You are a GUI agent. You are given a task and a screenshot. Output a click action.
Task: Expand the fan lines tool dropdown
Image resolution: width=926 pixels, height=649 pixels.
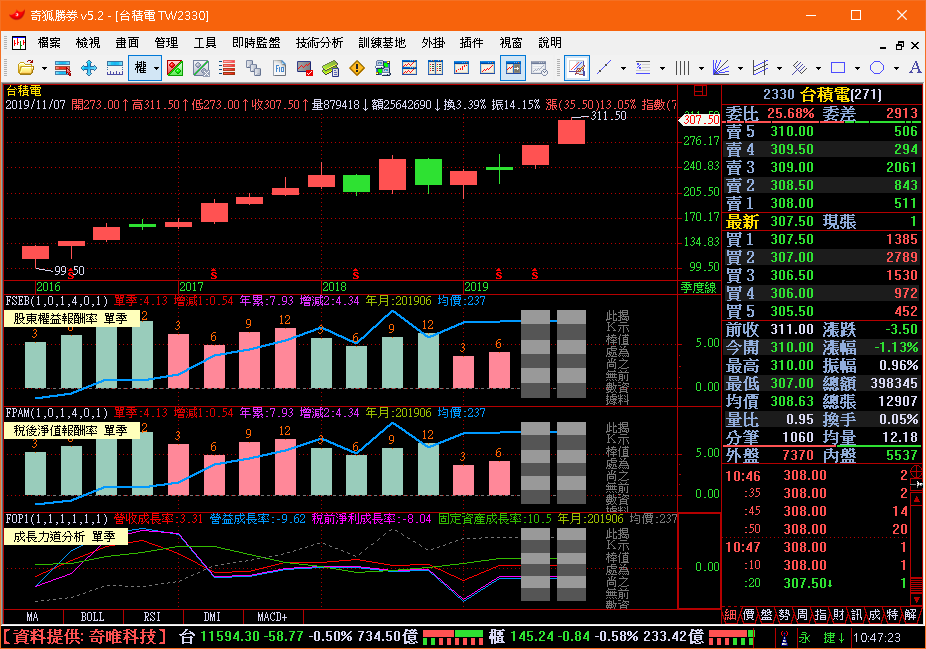pos(740,69)
